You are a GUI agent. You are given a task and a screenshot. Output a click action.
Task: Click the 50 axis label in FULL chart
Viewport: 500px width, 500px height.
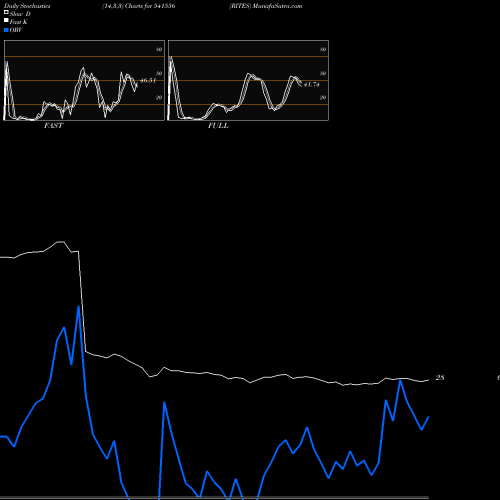click(x=323, y=73)
